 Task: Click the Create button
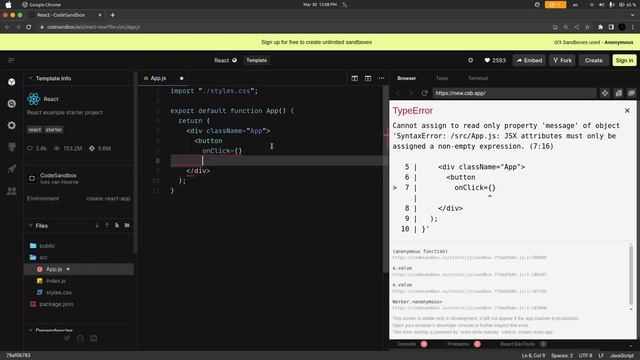click(593, 60)
